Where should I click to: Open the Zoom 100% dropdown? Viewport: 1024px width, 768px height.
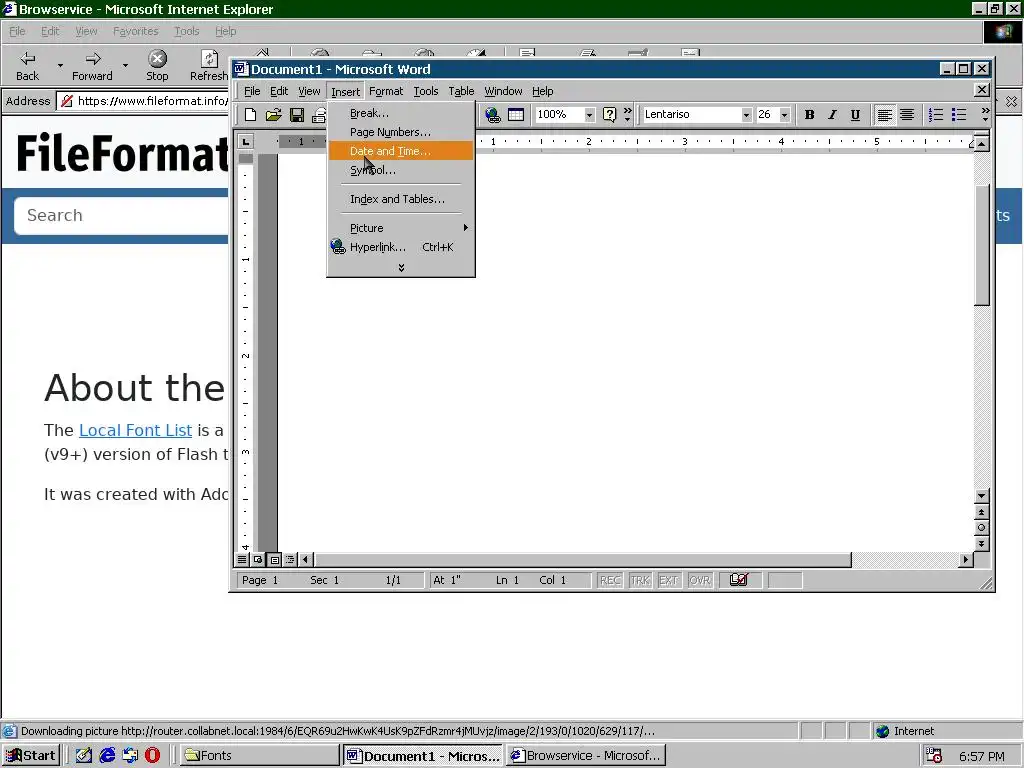[x=589, y=115]
